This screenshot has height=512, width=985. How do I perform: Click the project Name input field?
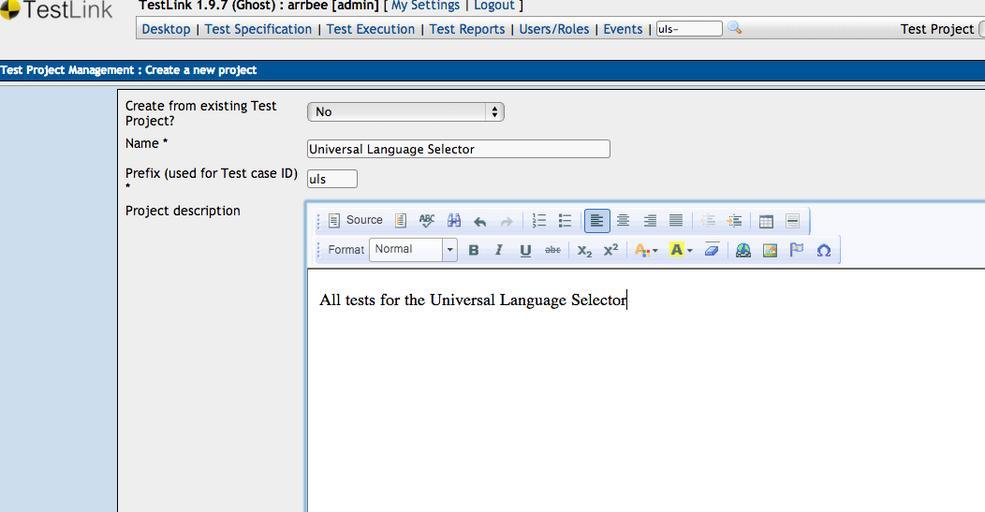459,149
